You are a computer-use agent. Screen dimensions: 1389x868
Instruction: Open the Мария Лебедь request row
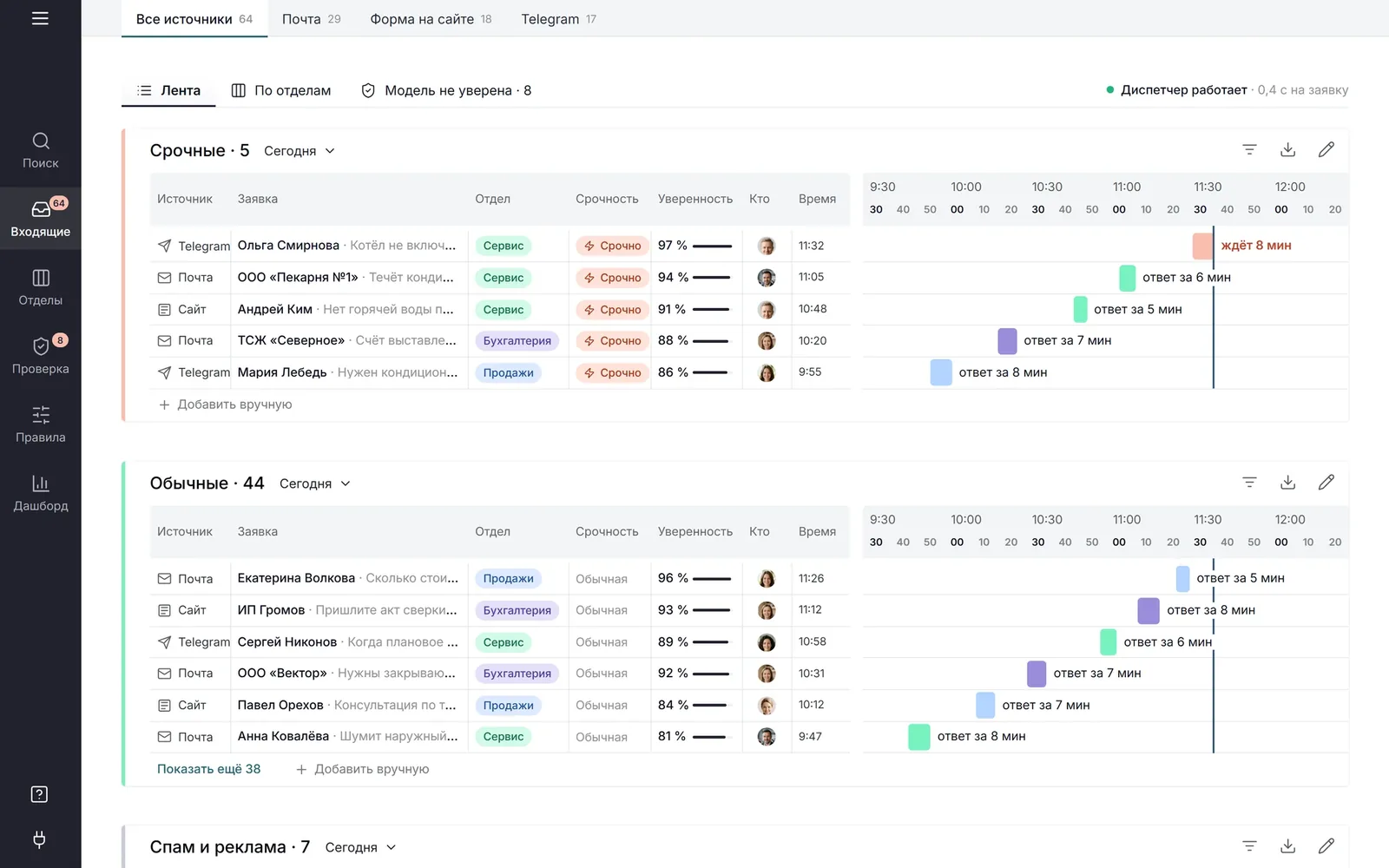coord(500,372)
